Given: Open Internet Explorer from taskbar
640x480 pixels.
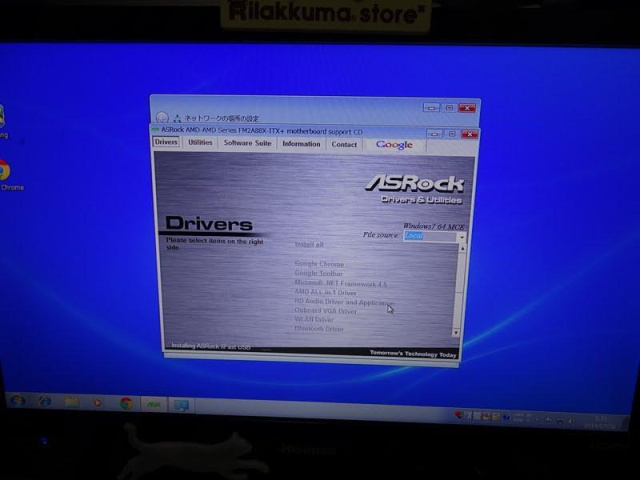Looking at the screenshot, I should tap(45, 402).
